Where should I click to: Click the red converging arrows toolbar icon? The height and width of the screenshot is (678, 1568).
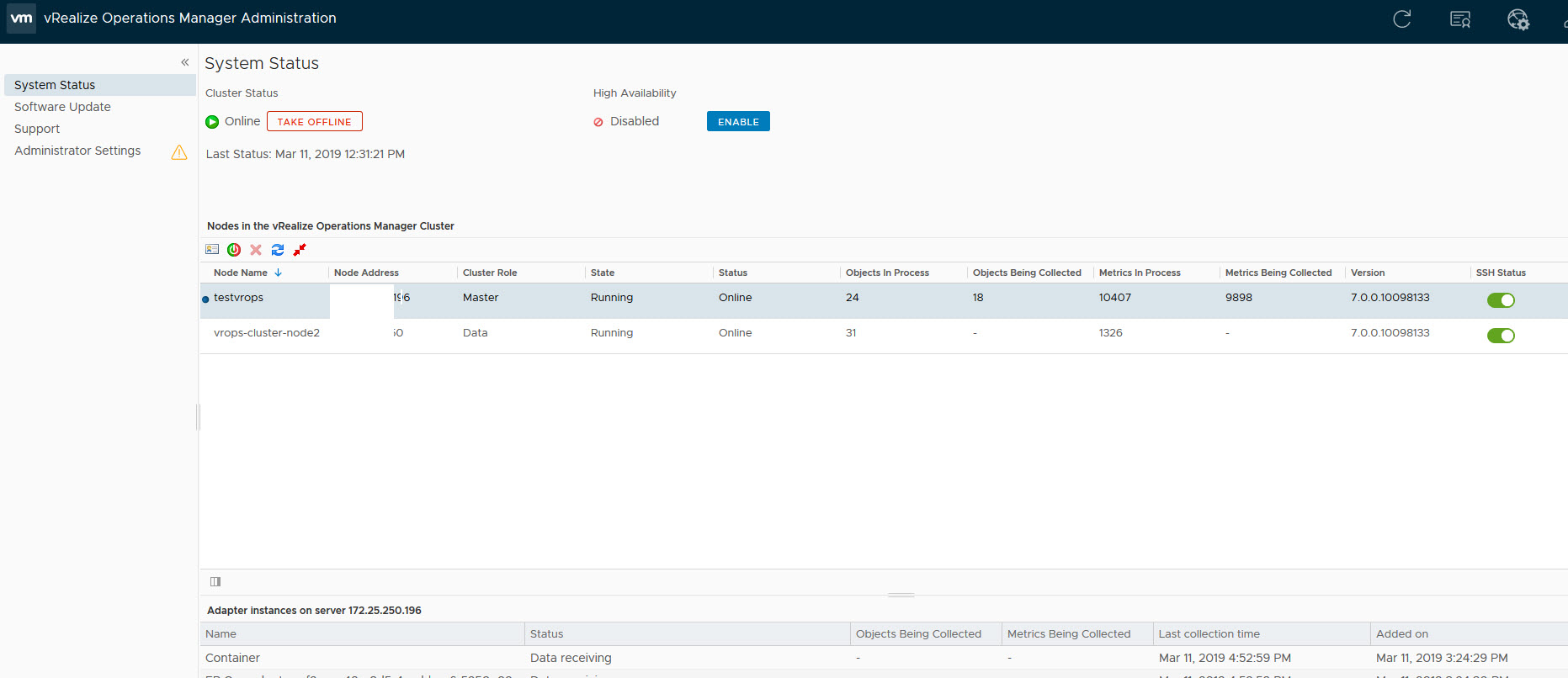tap(300, 250)
